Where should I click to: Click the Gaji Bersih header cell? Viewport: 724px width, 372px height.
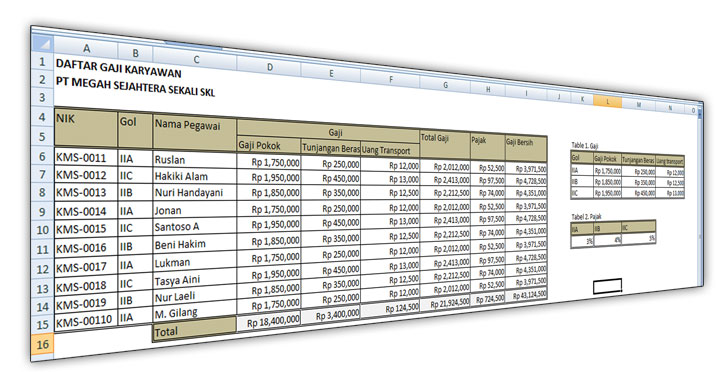(526, 148)
